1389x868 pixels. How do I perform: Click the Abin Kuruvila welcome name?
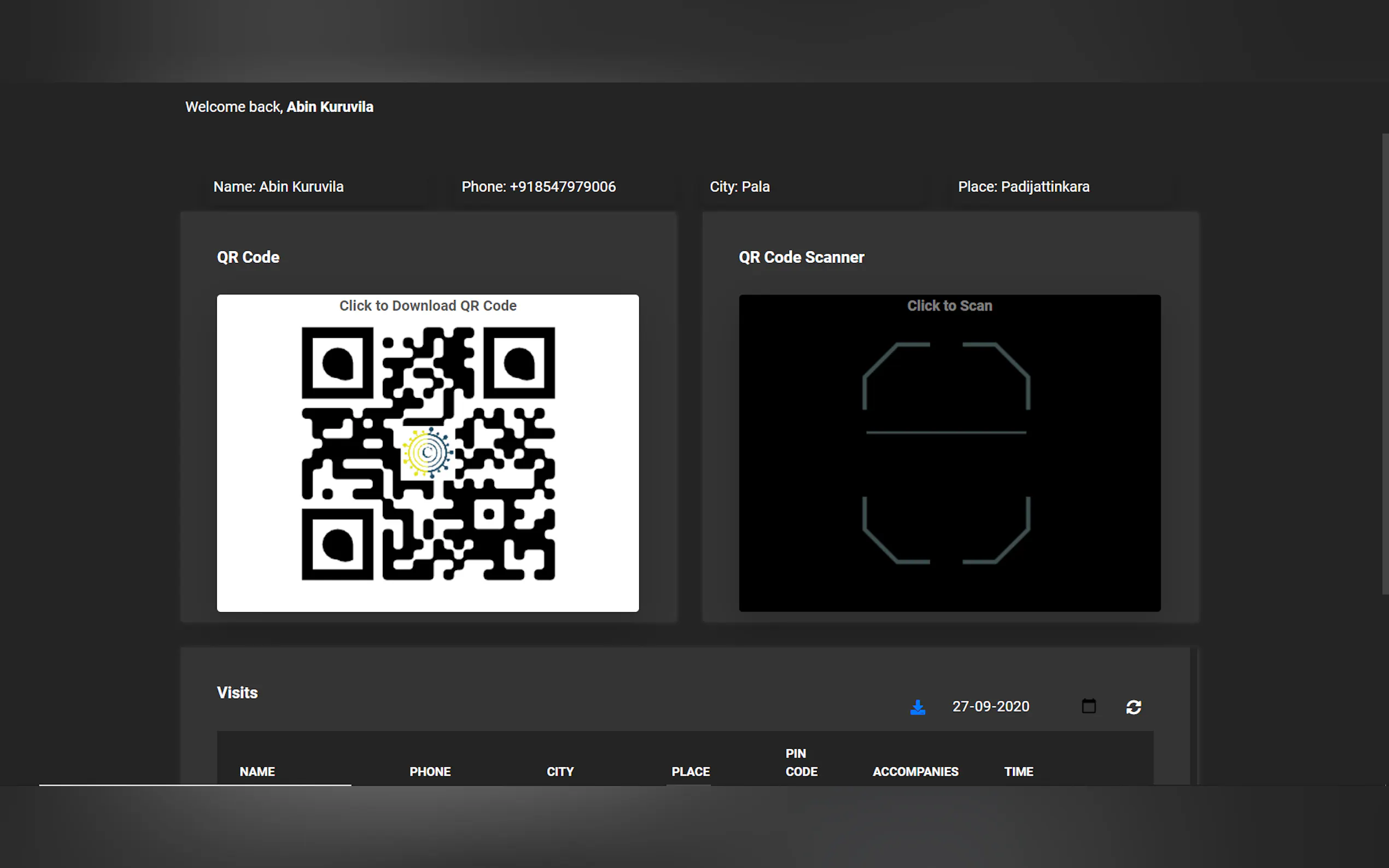(330, 107)
